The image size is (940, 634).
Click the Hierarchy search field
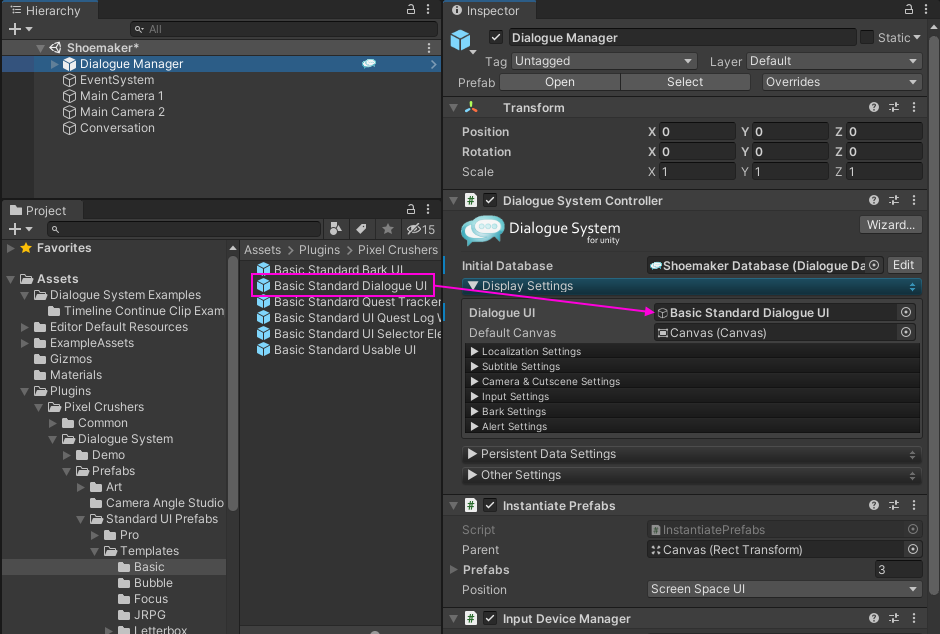coord(284,29)
